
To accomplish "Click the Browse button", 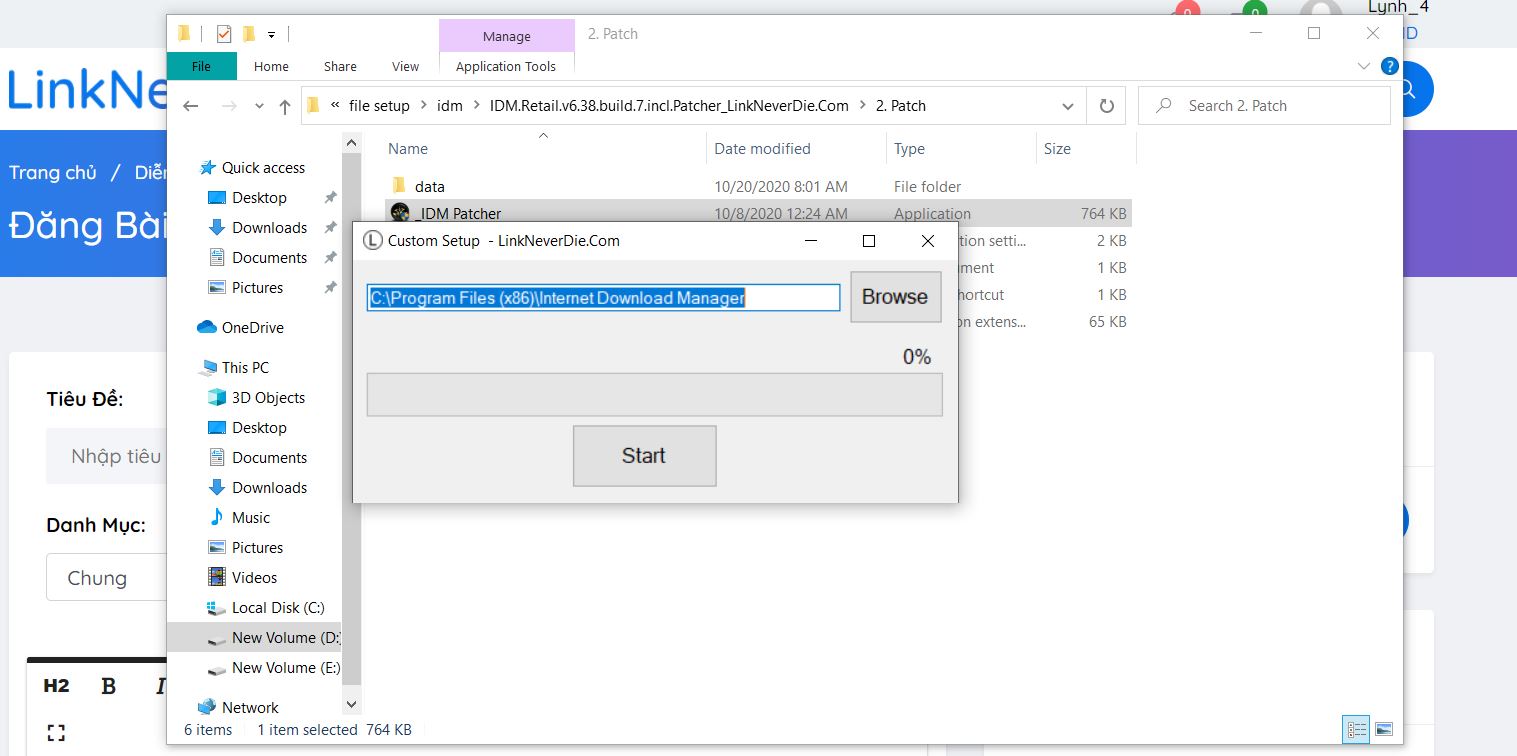I will pyautogui.click(x=895, y=297).
